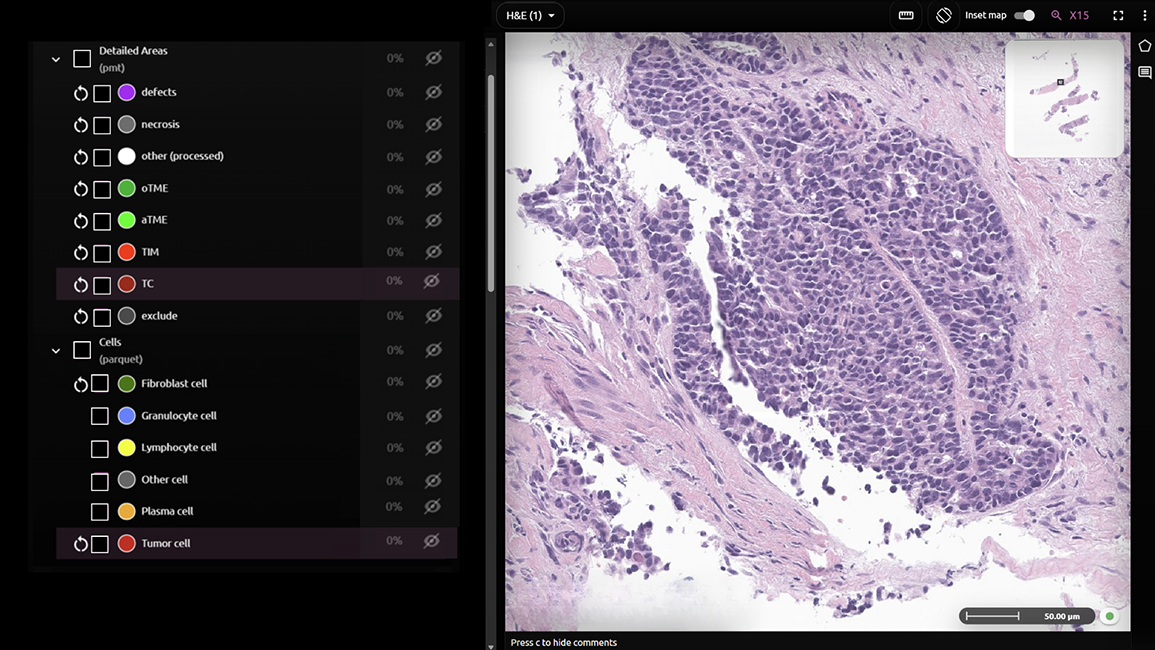Select the other (processed) row label
The width and height of the screenshot is (1155, 650).
183,156
